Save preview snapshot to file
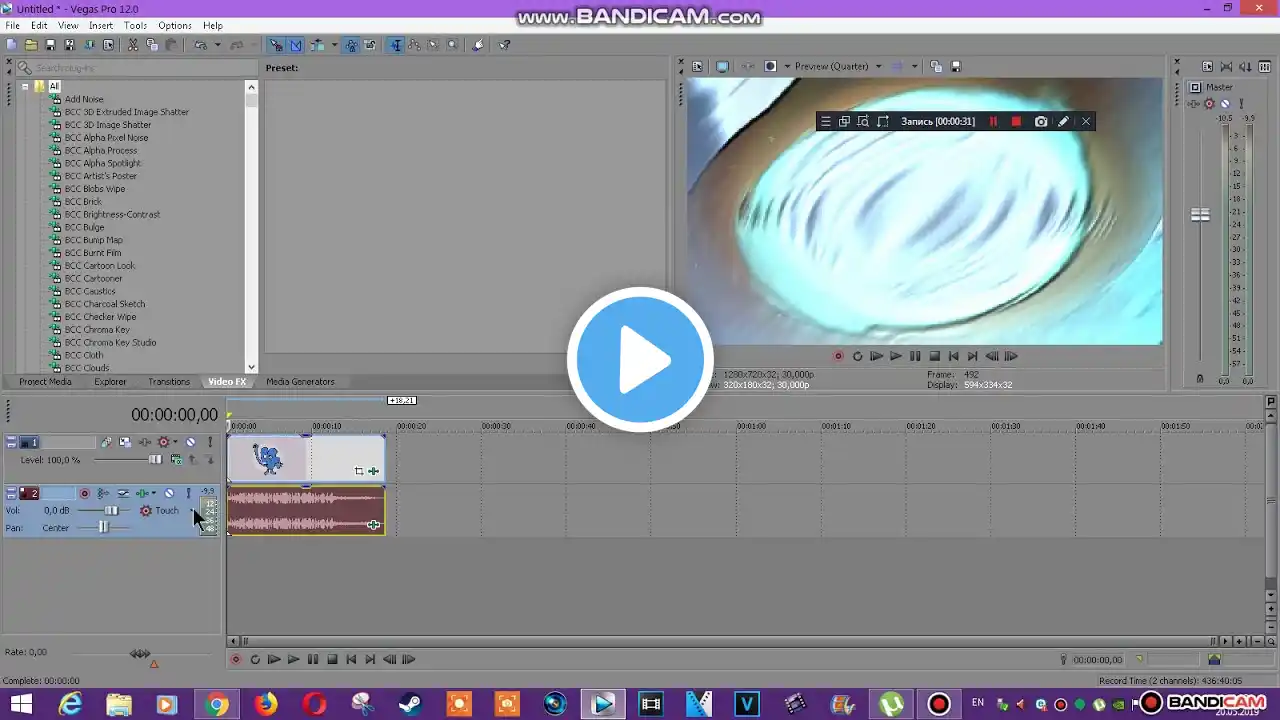The image size is (1280, 720). (955, 67)
